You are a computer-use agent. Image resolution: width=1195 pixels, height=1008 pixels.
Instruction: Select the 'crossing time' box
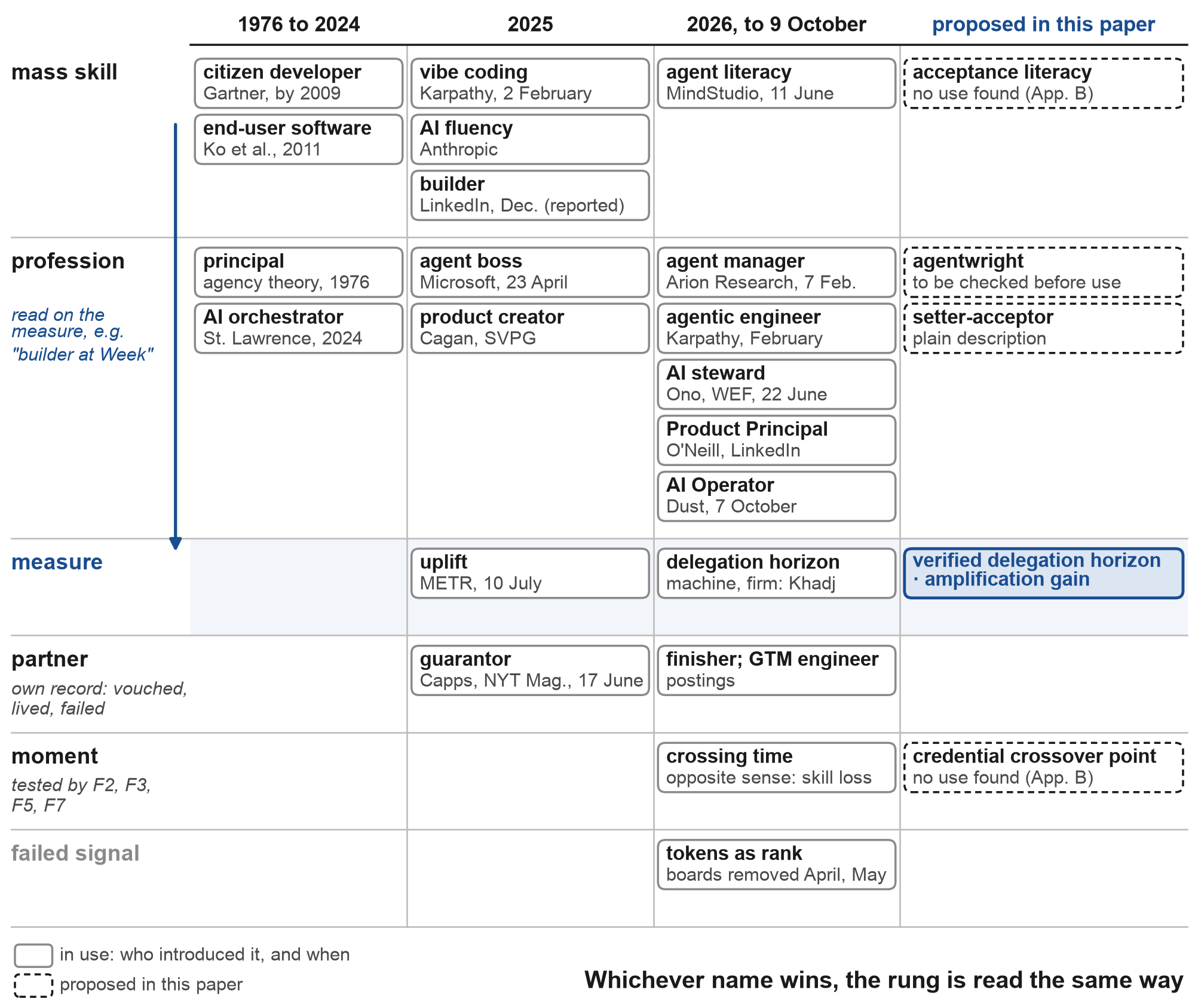click(x=776, y=767)
